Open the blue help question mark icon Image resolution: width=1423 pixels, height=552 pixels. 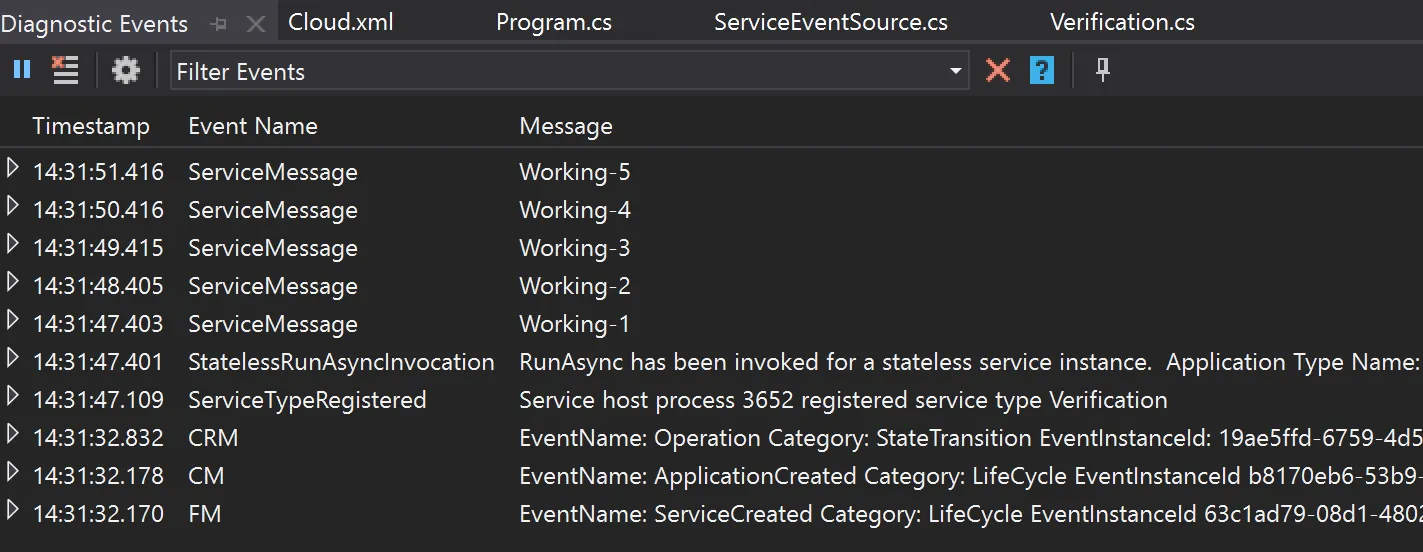(x=1042, y=70)
